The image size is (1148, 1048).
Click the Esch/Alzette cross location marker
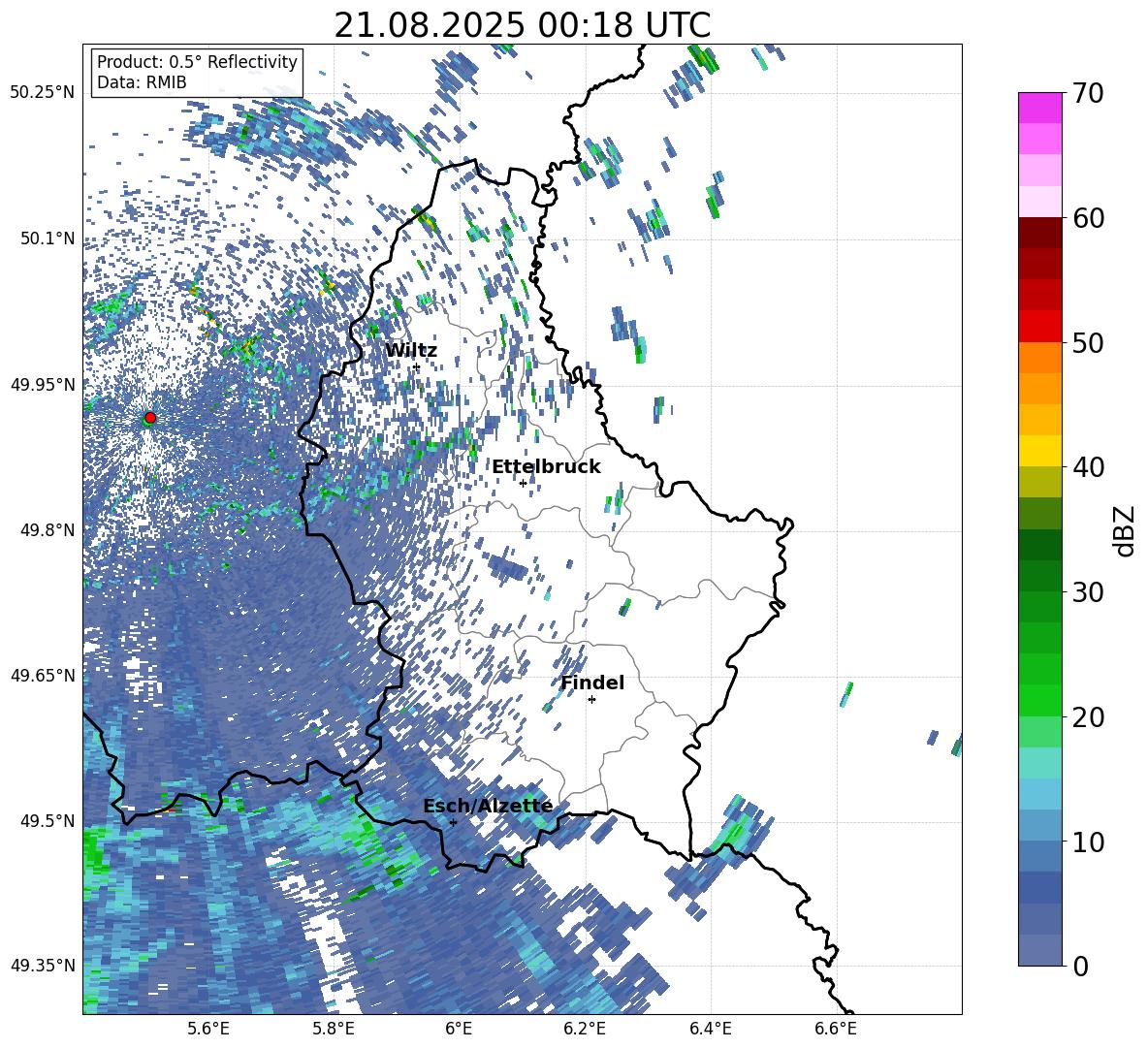point(453,822)
